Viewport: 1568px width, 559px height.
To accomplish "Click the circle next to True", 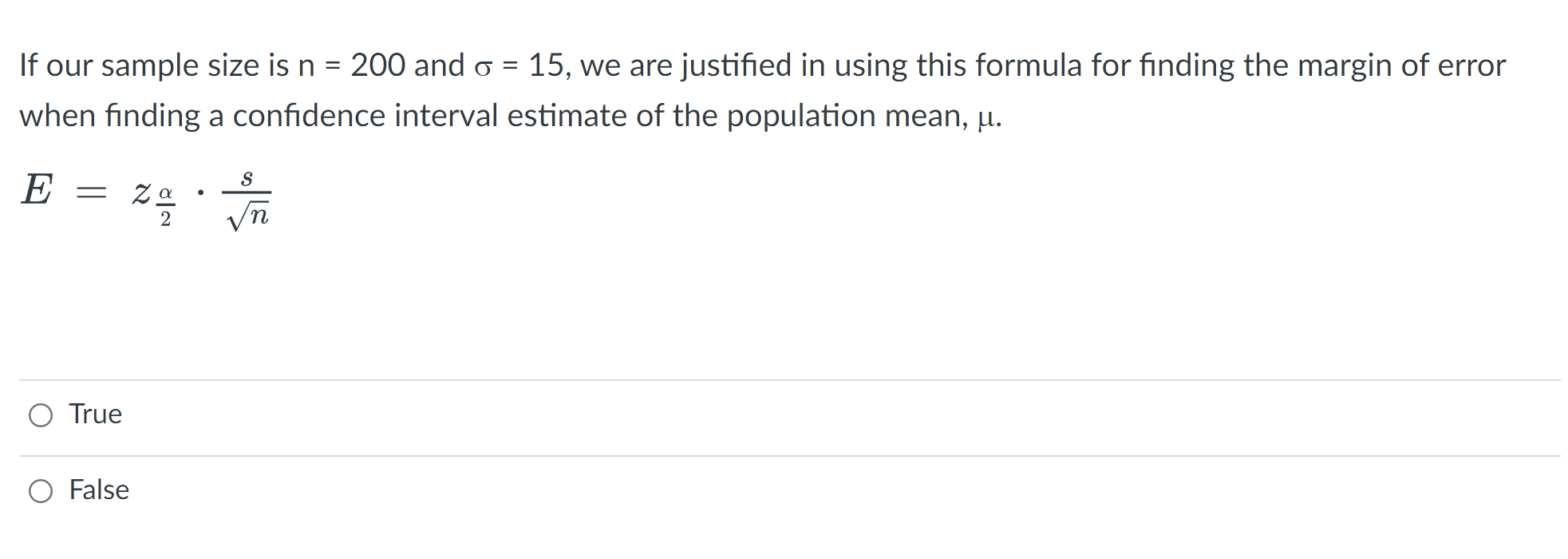I will coord(42,414).
